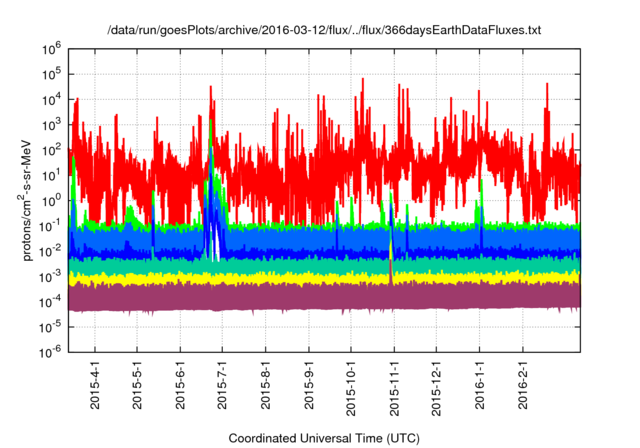This screenshot has width=640, height=448.
Task: Click the yellow flux band in the chart
Action: point(324,278)
